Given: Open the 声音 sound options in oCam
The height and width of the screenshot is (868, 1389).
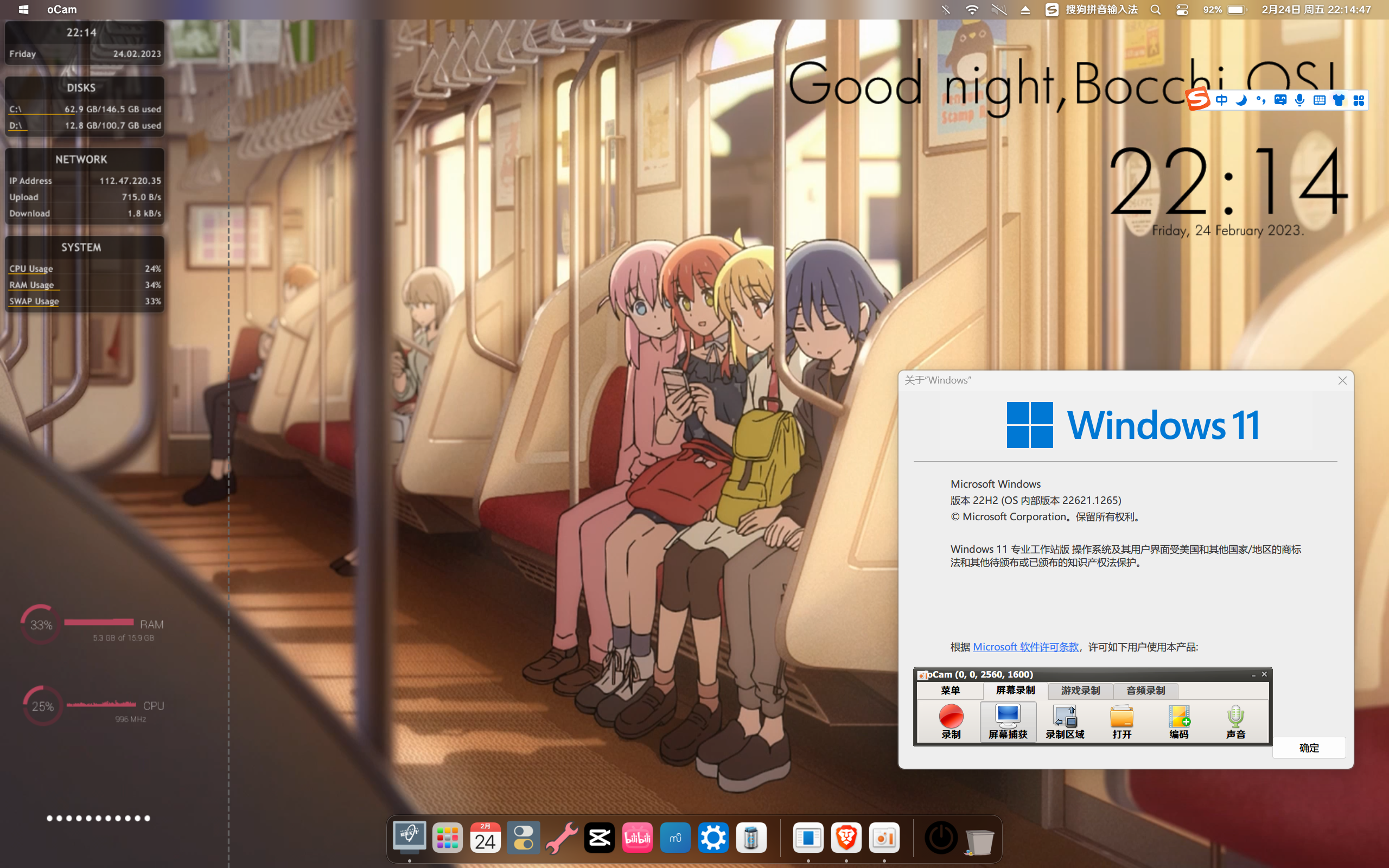Looking at the screenshot, I should tap(1236, 722).
